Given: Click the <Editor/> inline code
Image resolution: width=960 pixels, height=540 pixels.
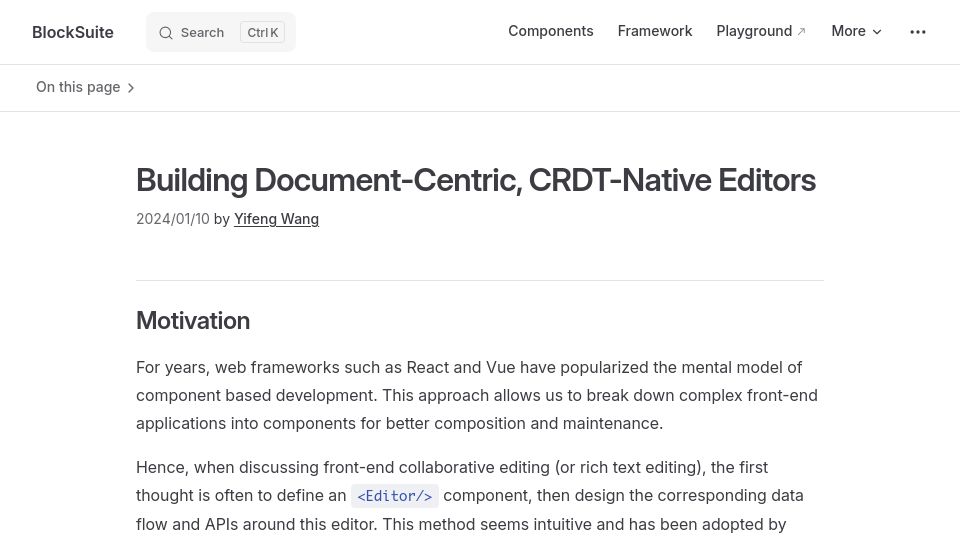Looking at the screenshot, I should [x=394, y=496].
